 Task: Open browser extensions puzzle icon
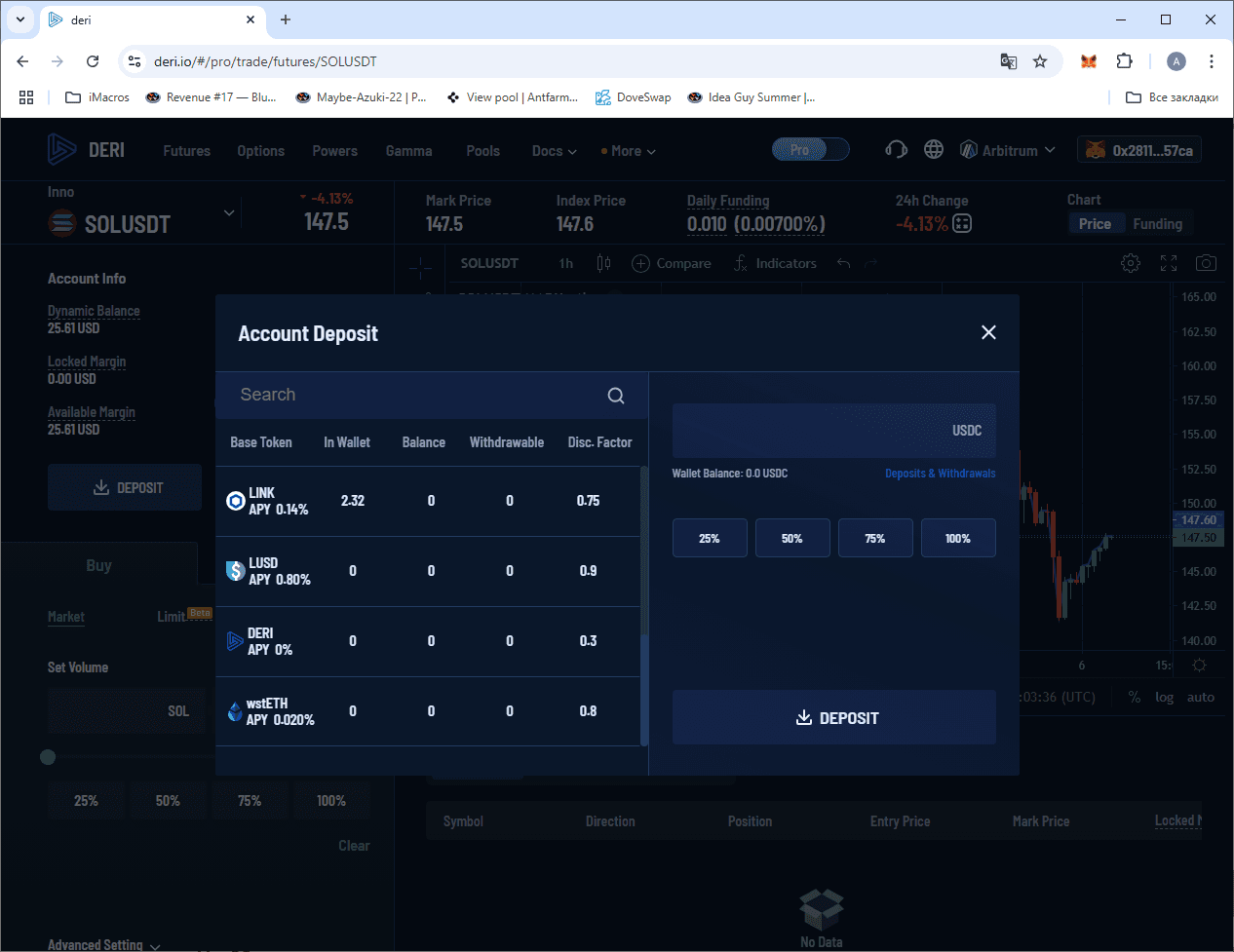(x=1124, y=61)
